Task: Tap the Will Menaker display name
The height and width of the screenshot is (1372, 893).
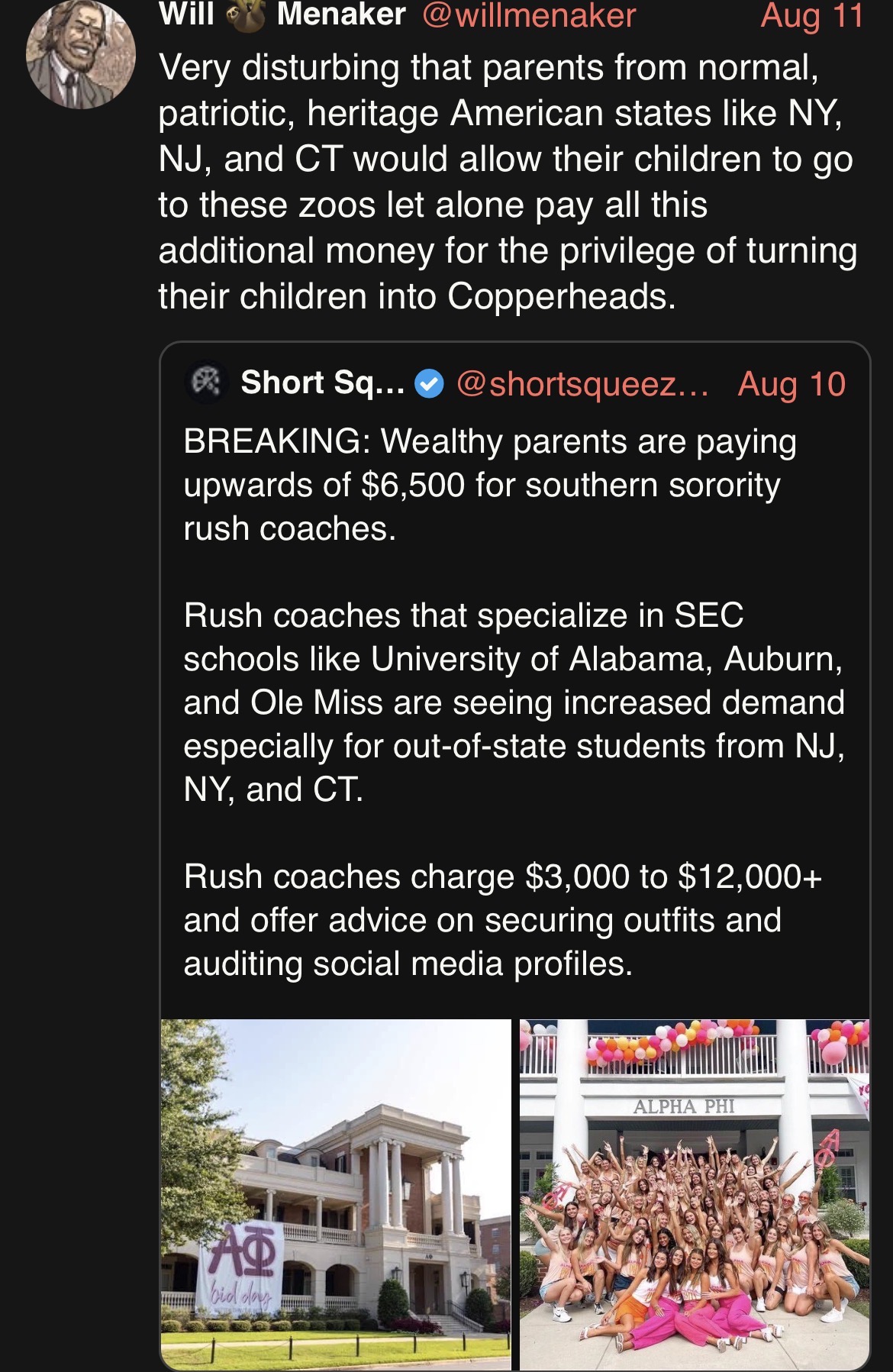Action: coord(282,15)
